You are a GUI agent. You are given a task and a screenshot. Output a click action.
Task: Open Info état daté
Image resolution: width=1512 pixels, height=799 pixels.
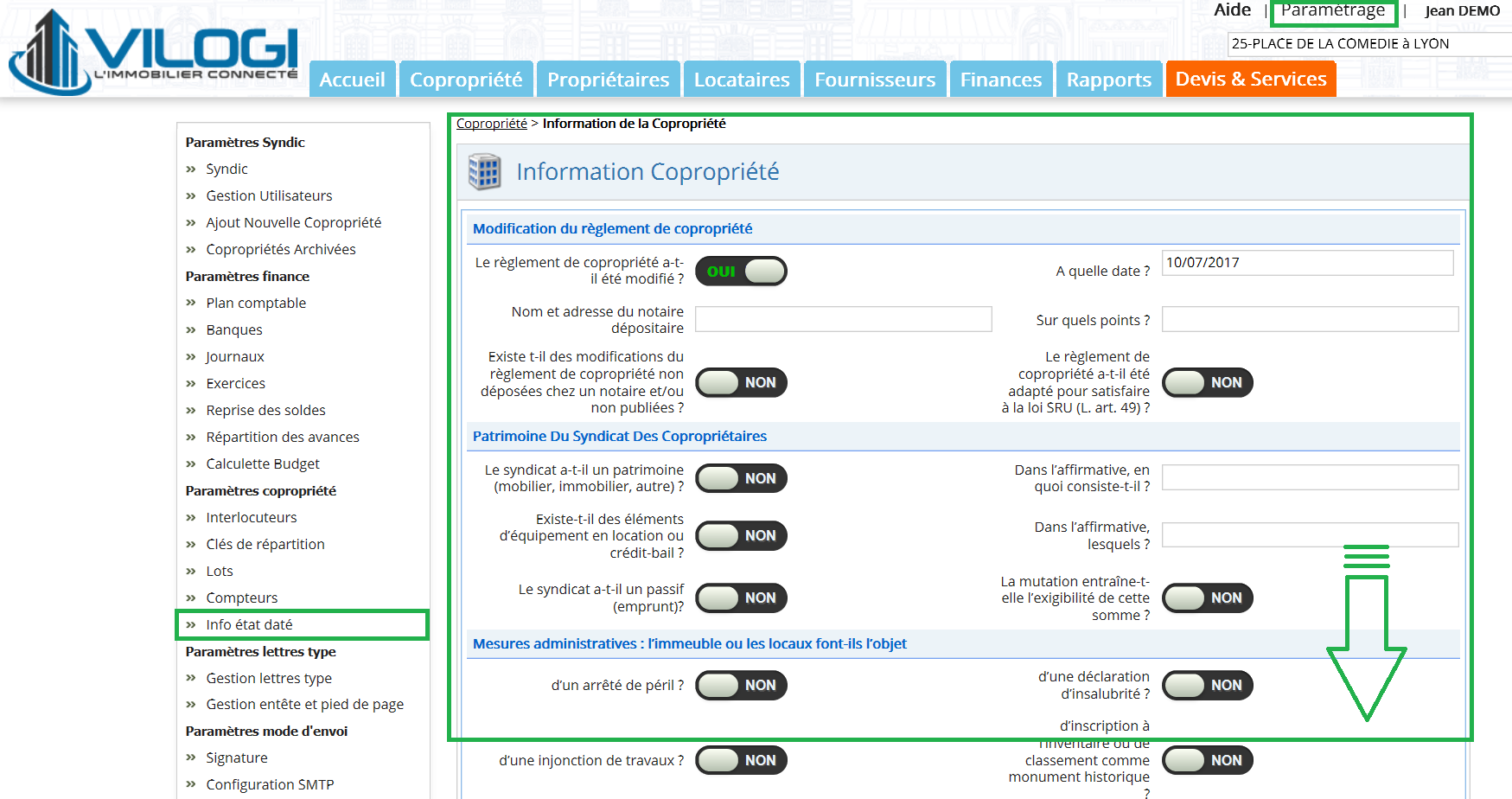249,624
